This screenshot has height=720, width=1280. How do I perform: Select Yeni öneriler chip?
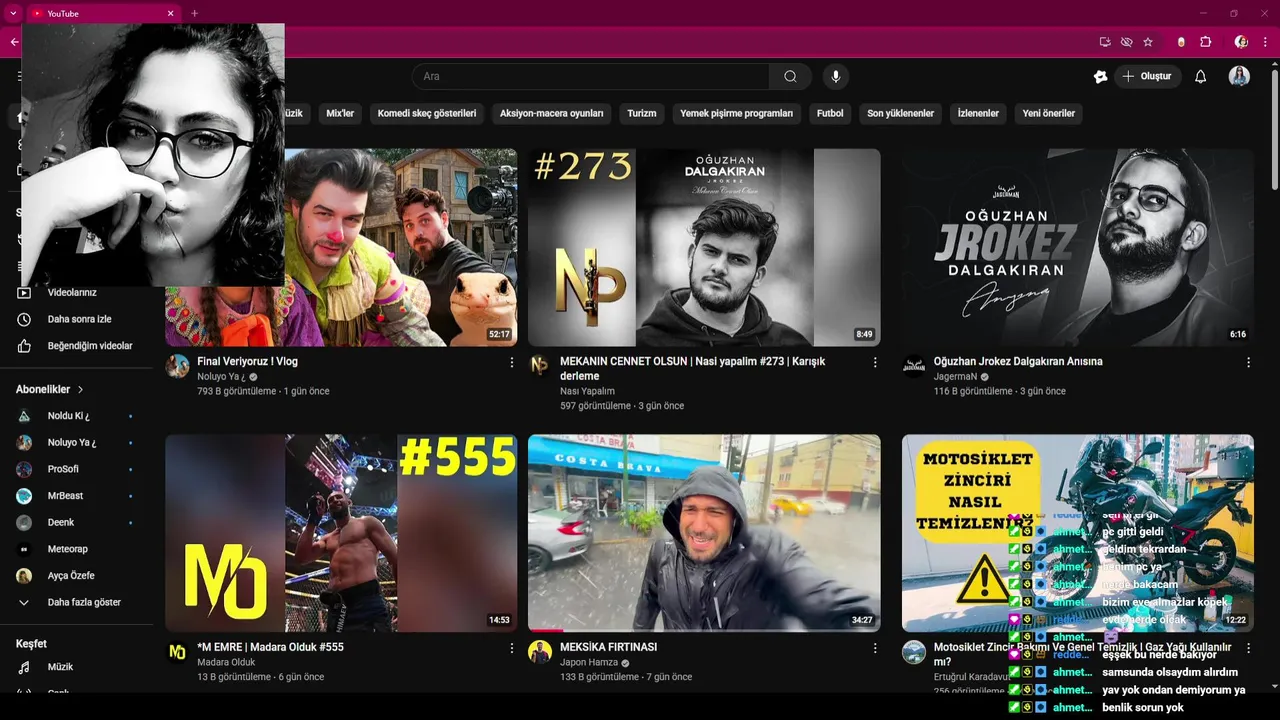(1049, 114)
